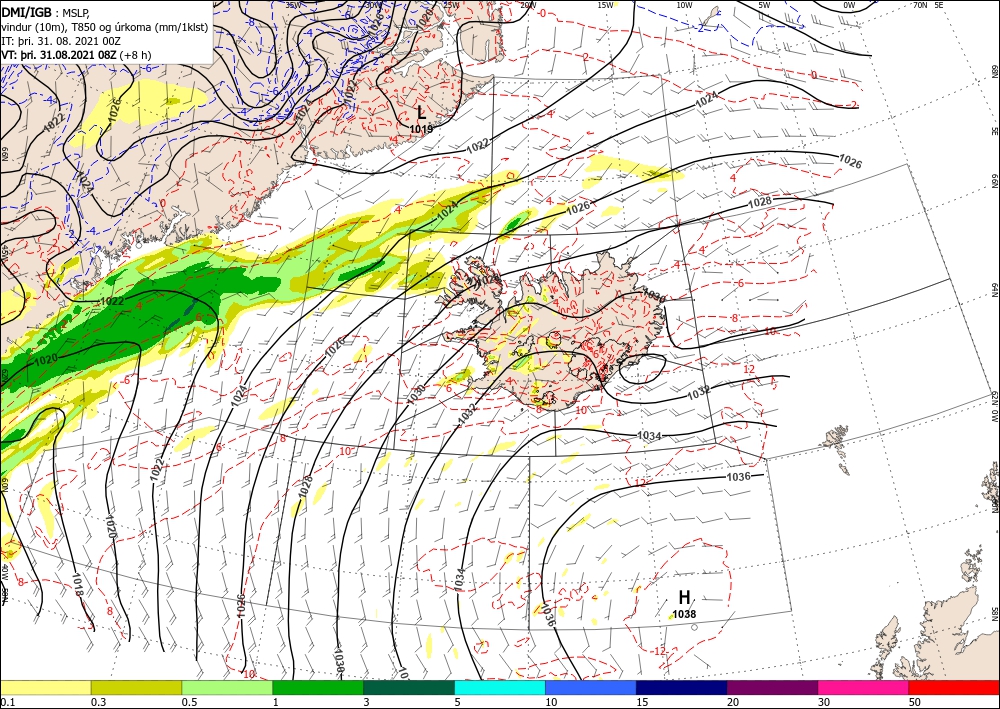Pick the blue 10–15 legend swatch

coord(591,687)
